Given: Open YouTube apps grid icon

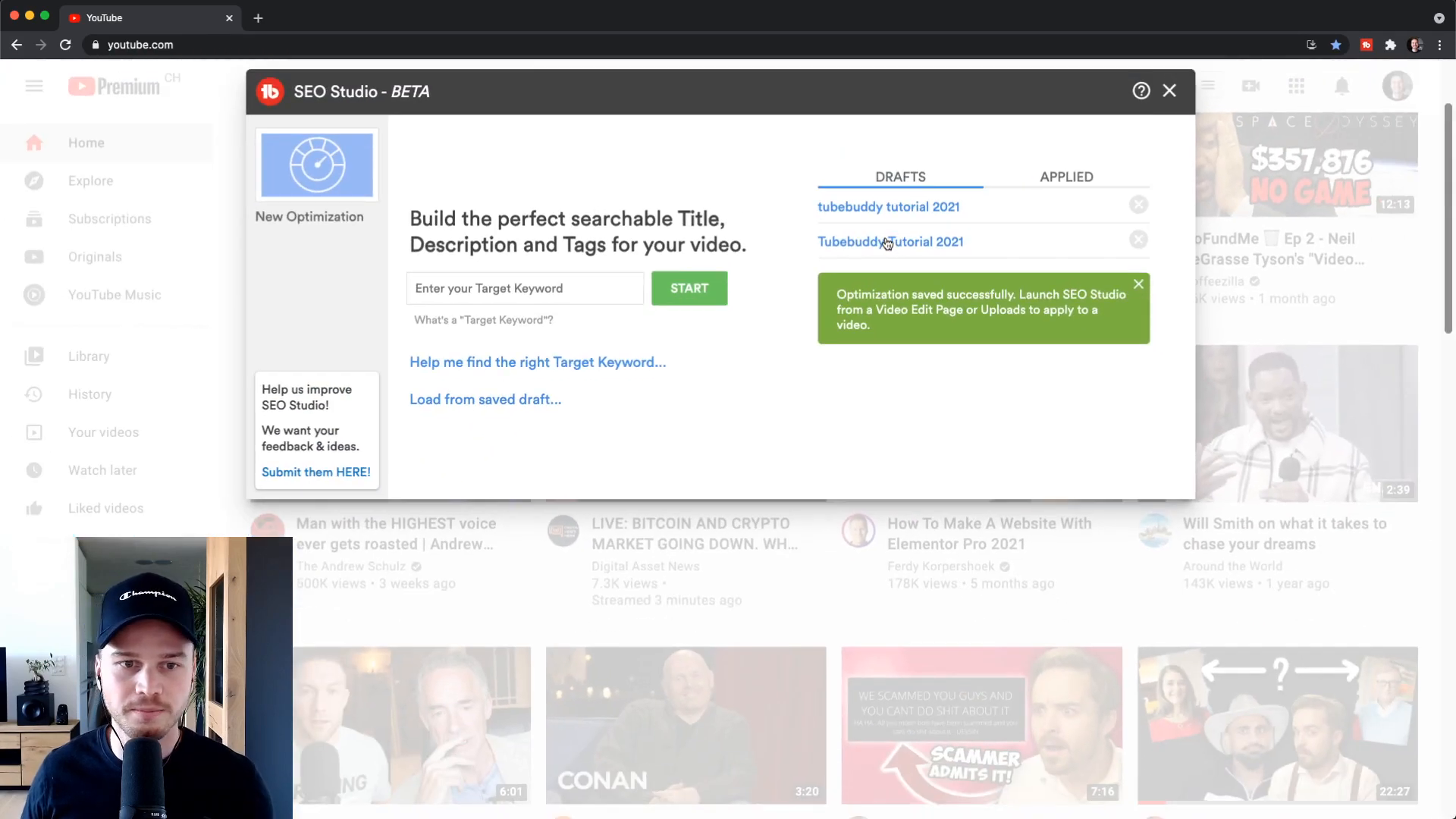Looking at the screenshot, I should [1296, 86].
